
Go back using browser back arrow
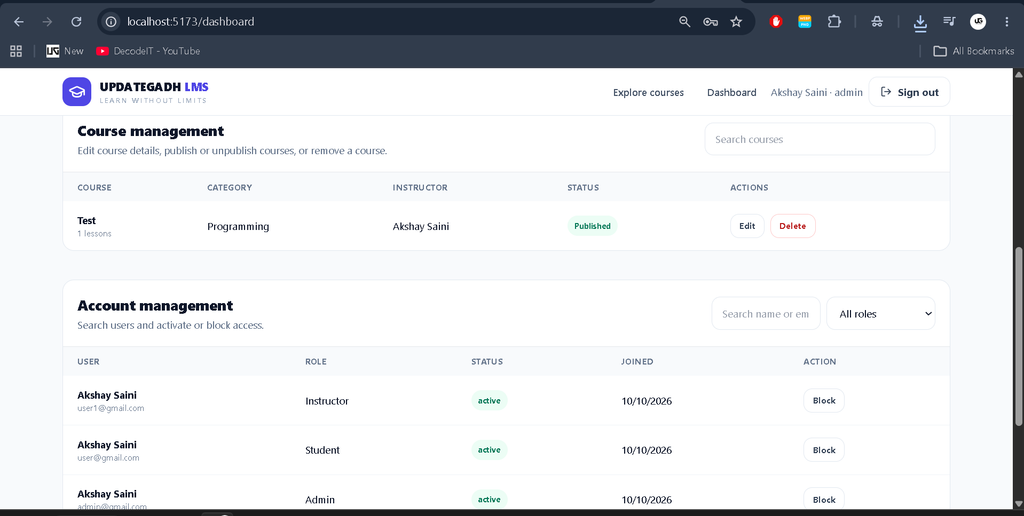[x=19, y=22]
